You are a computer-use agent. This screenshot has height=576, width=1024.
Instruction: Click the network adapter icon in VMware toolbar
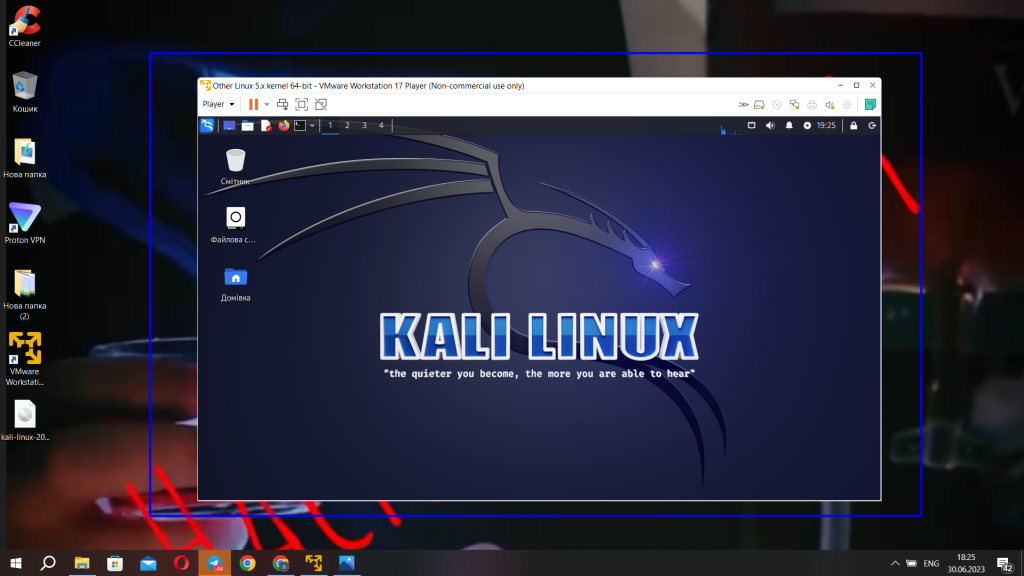click(794, 105)
